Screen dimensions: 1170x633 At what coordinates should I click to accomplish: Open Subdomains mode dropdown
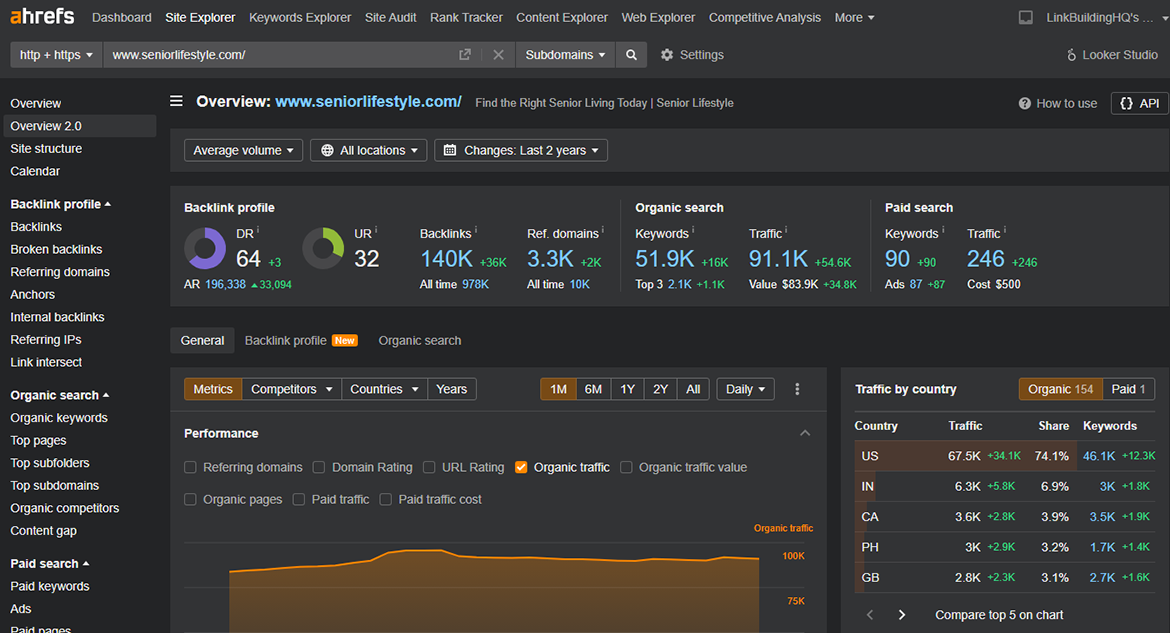coord(565,54)
